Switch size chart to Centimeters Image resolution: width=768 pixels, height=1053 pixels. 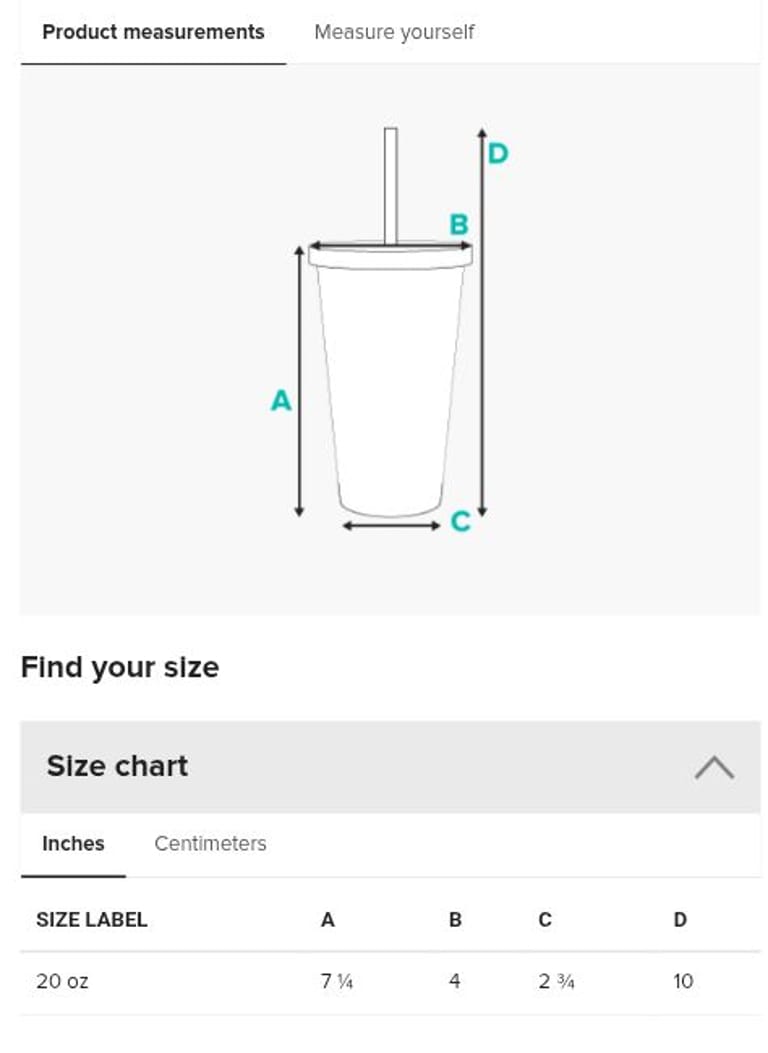(210, 843)
